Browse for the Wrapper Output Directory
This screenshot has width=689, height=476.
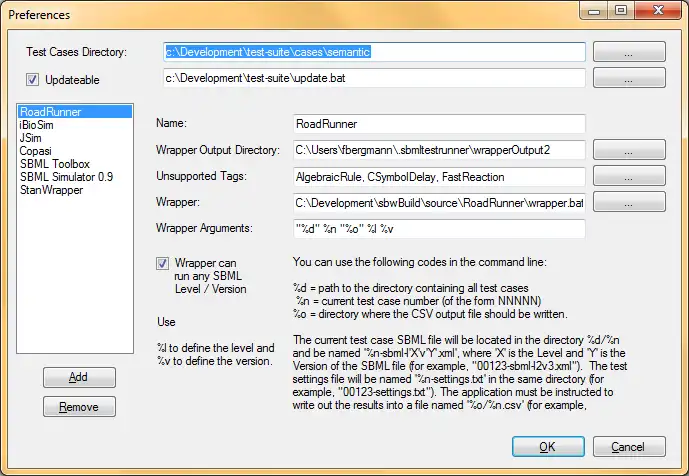[629, 150]
